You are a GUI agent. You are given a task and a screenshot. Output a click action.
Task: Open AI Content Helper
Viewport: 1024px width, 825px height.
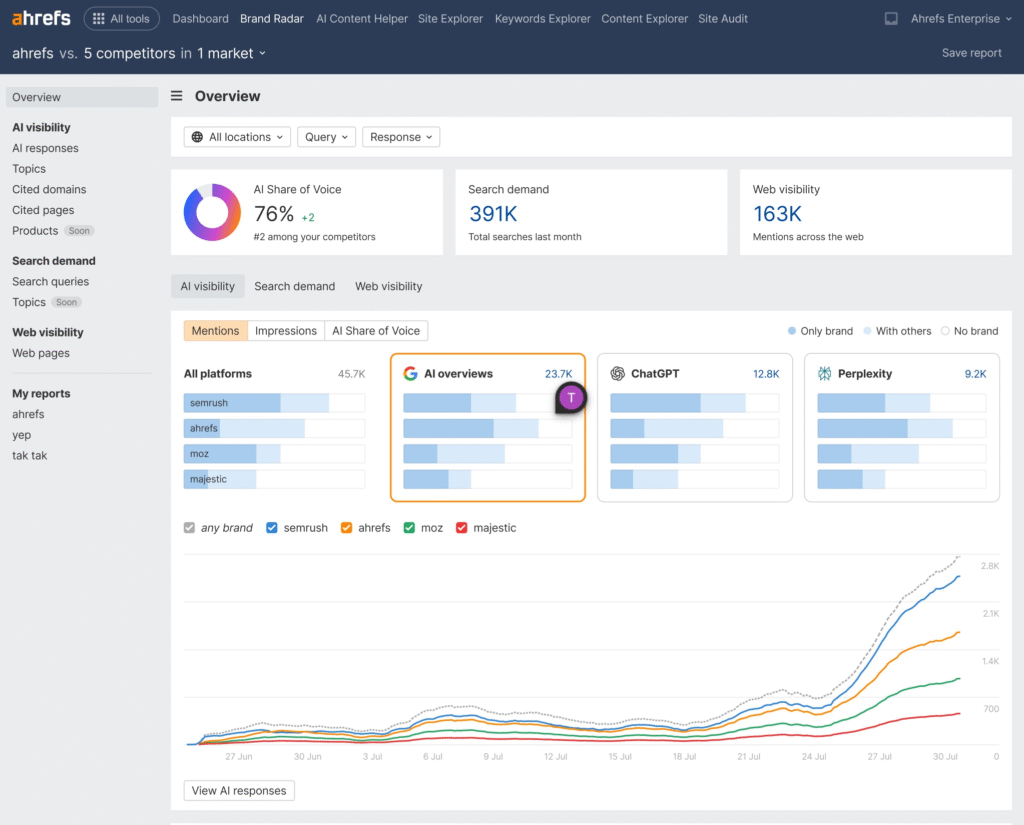(x=362, y=19)
